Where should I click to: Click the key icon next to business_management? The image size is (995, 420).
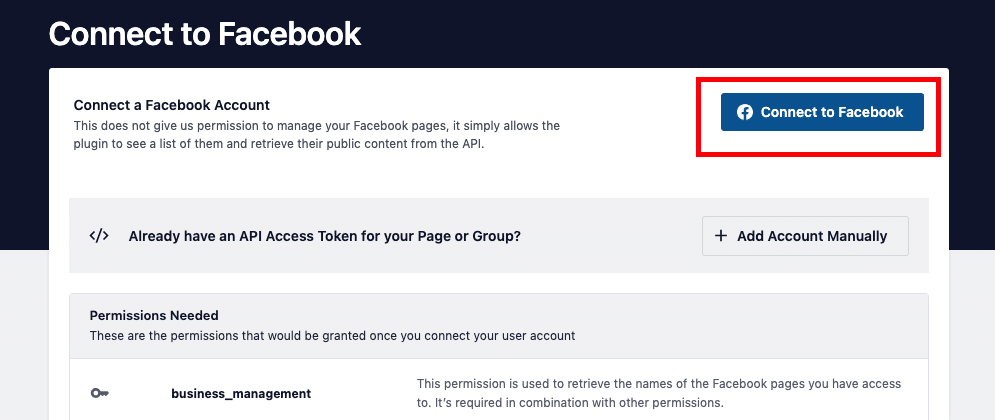click(x=99, y=393)
